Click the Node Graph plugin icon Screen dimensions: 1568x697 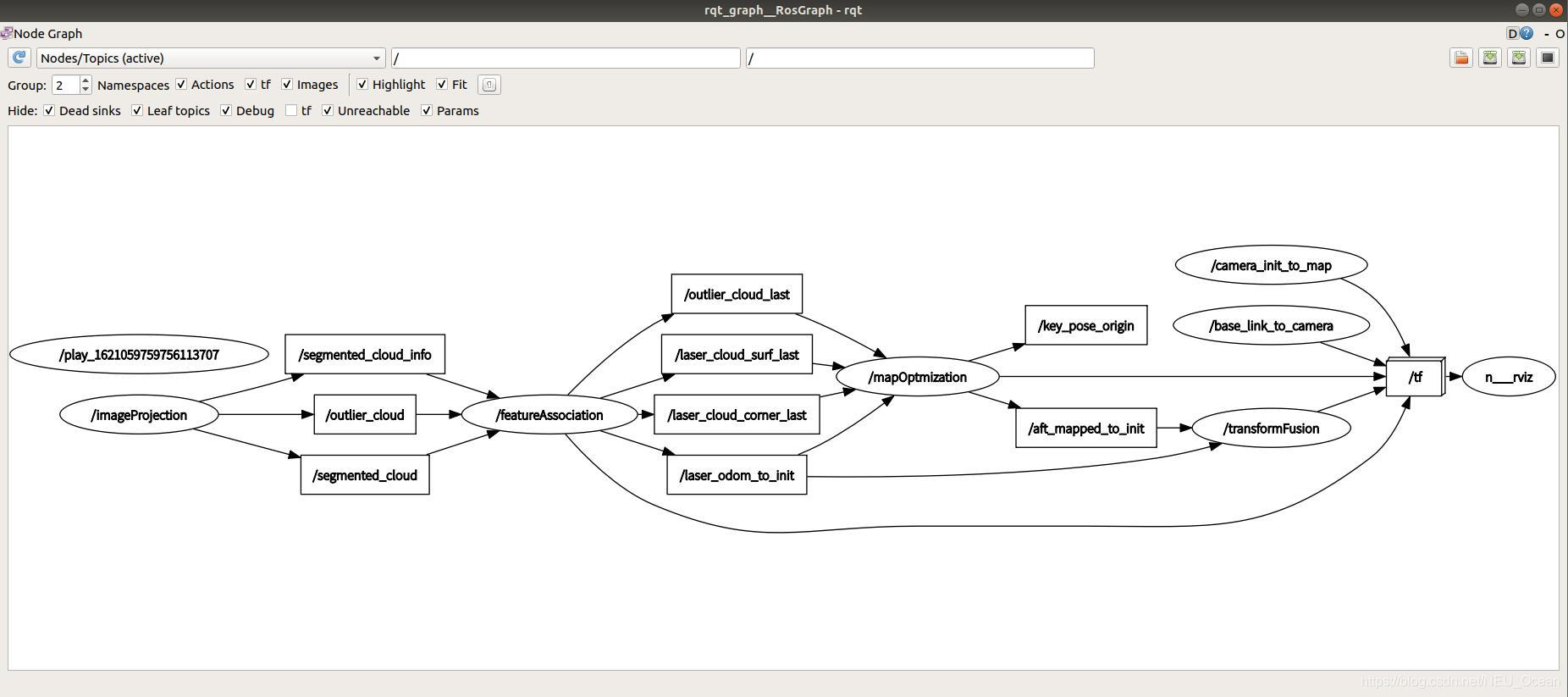(x=6, y=34)
